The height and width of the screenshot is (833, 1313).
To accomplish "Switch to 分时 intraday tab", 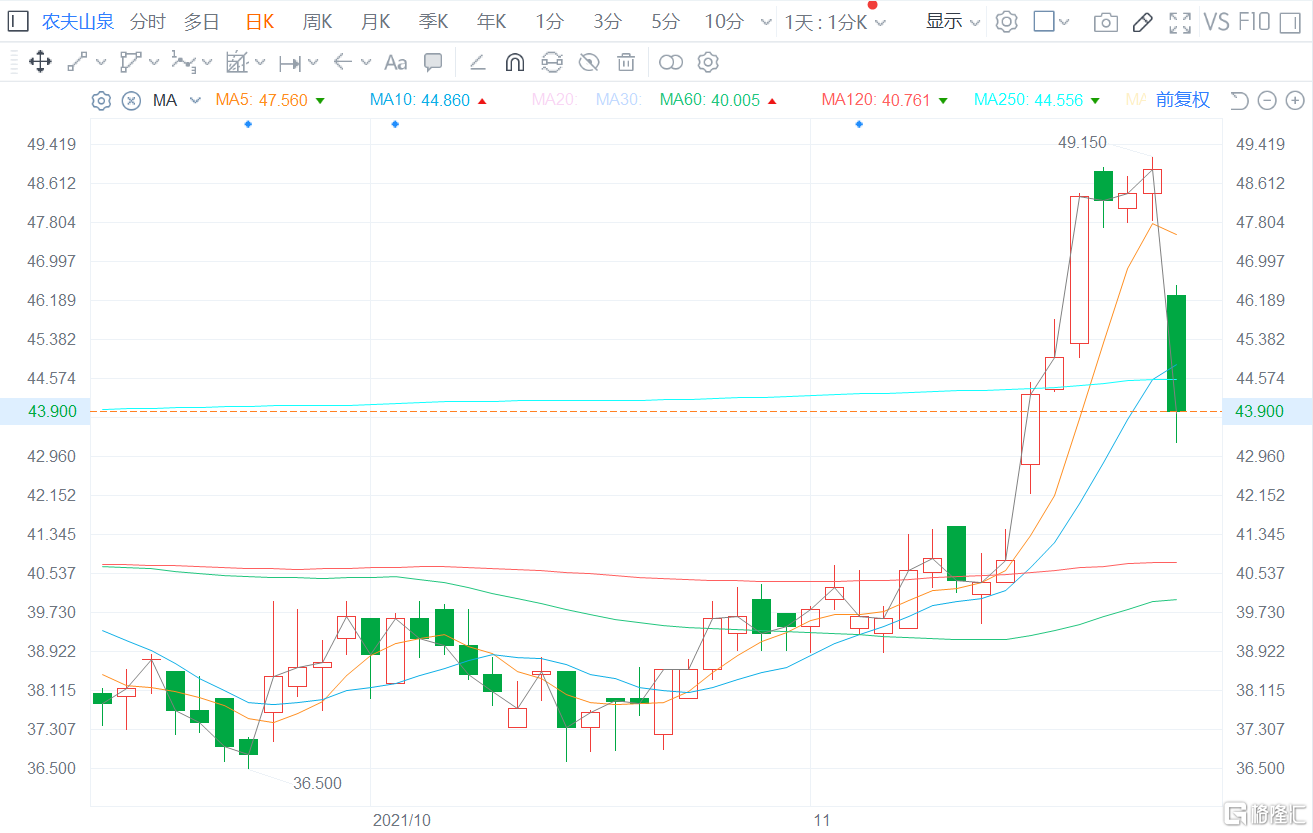I will 148,21.
